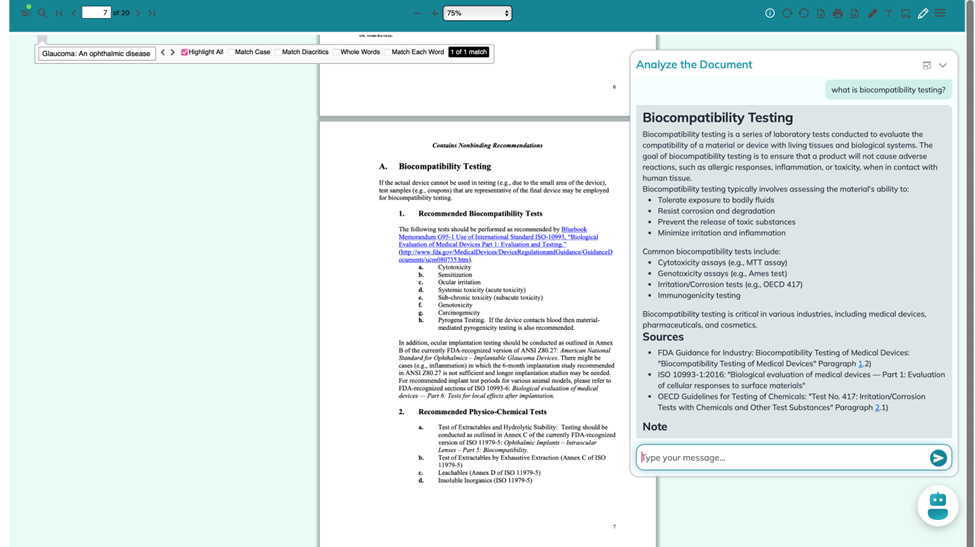Print the document
975x547 pixels.
click(838, 13)
